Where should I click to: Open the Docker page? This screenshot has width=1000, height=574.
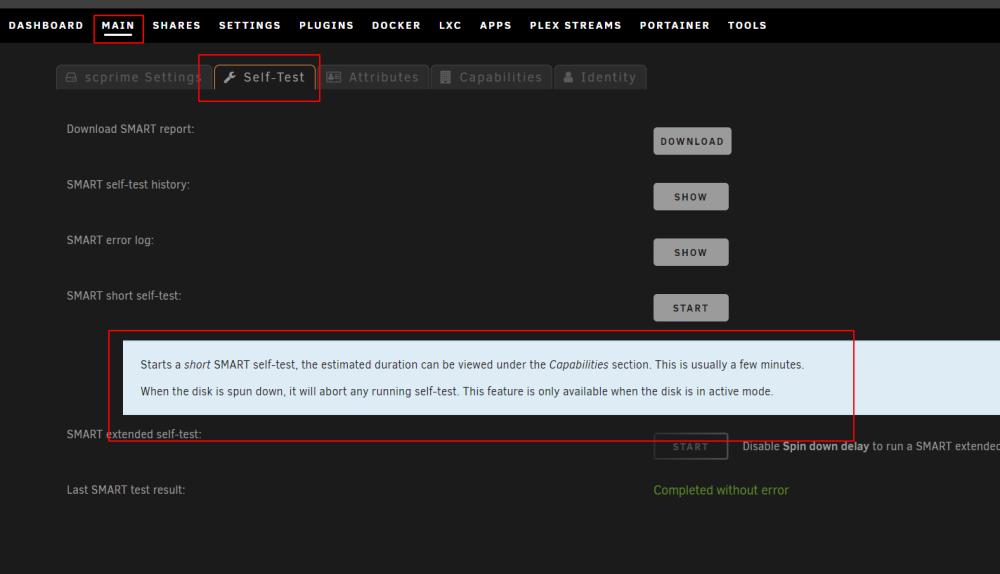point(396,26)
